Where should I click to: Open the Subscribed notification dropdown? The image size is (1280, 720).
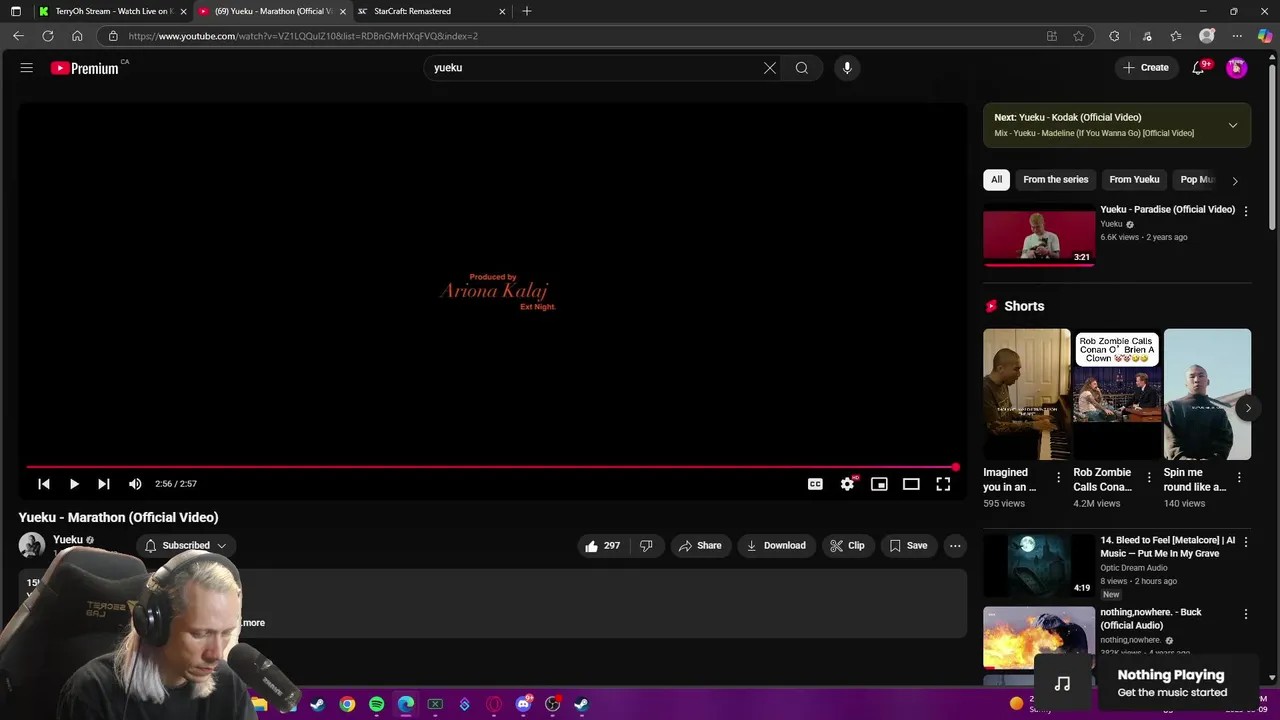tap(185, 546)
